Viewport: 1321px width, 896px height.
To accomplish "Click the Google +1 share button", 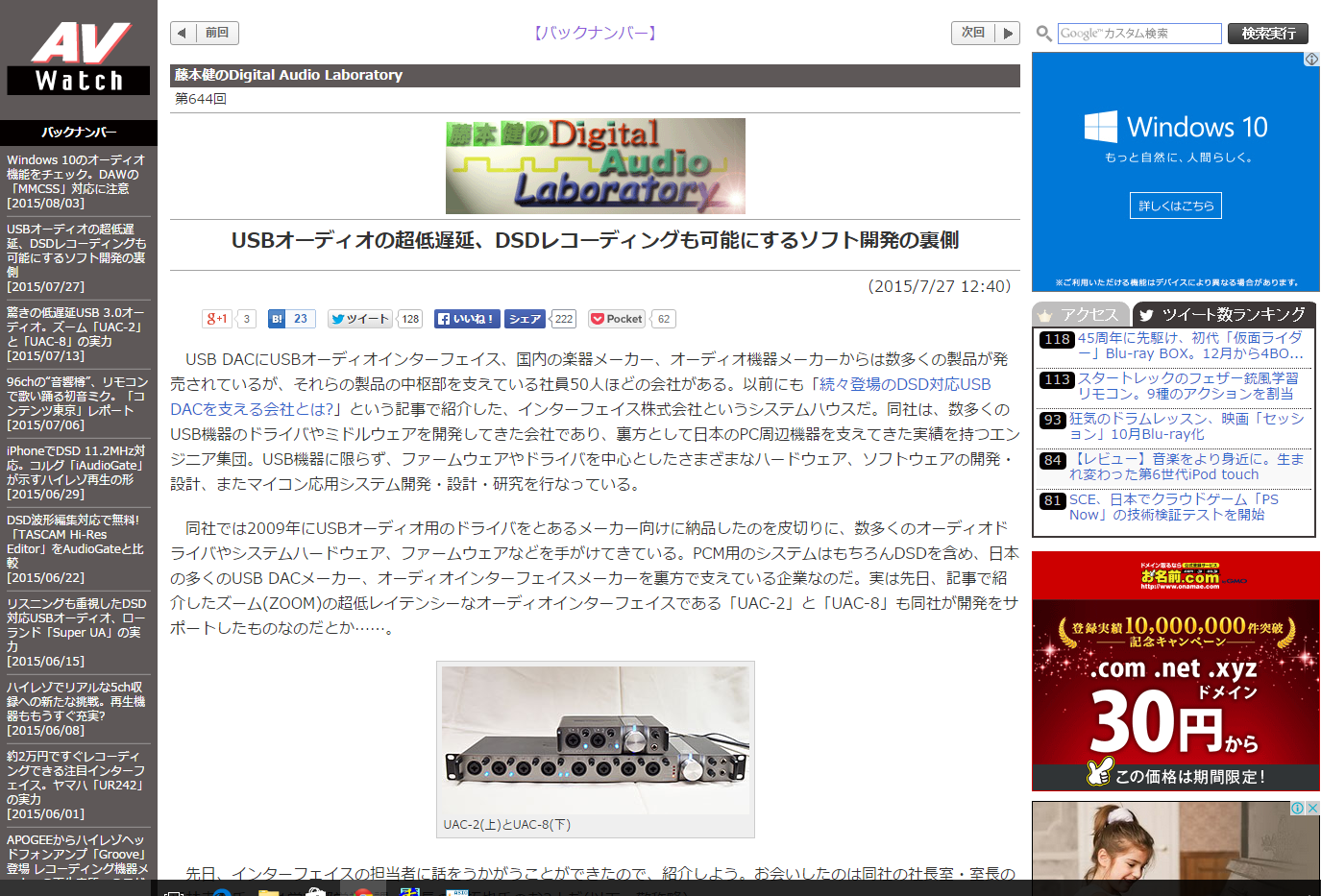I will click(x=217, y=319).
